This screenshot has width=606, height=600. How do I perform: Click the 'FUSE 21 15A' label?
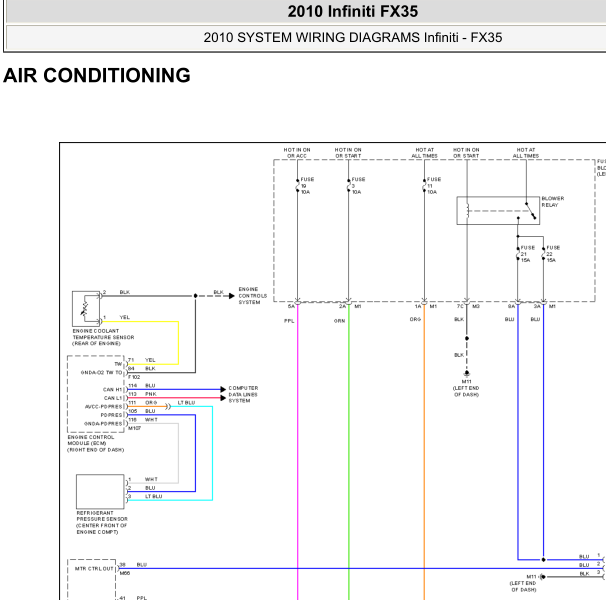point(528,254)
